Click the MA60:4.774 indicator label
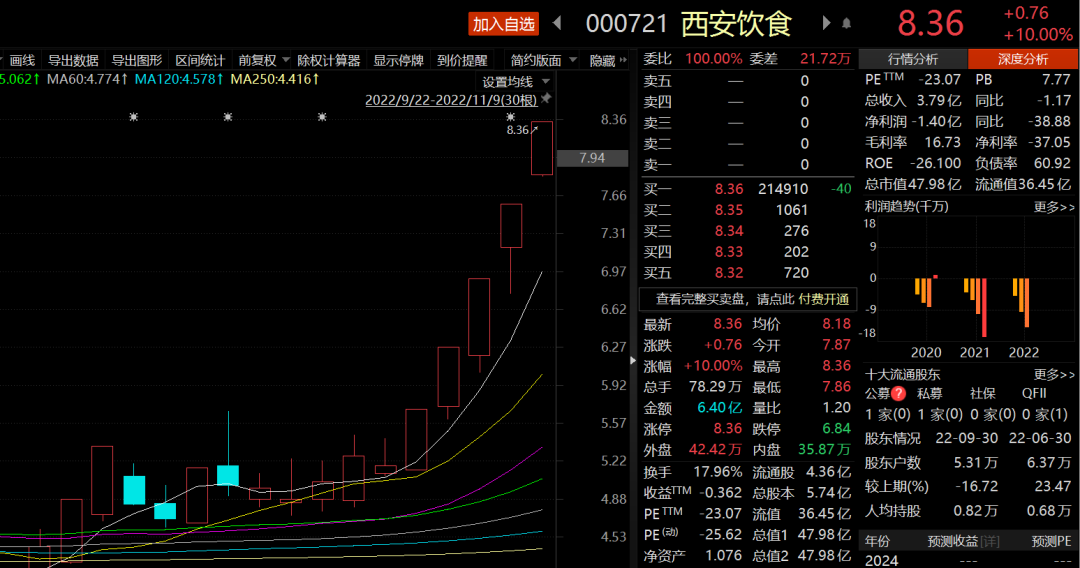The width and height of the screenshot is (1080, 568). pos(87,79)
